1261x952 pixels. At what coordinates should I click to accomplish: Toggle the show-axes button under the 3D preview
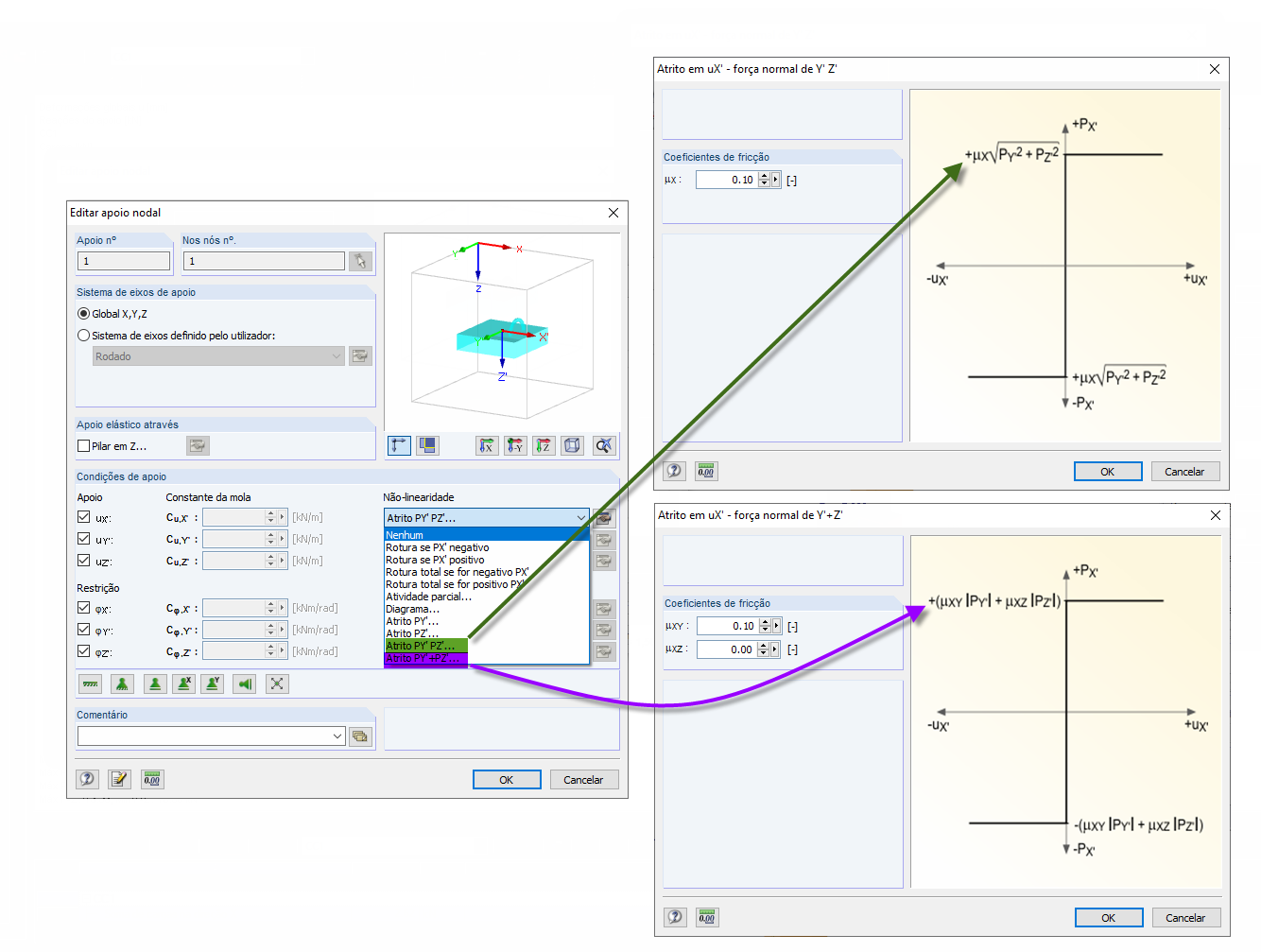(400, 445)
